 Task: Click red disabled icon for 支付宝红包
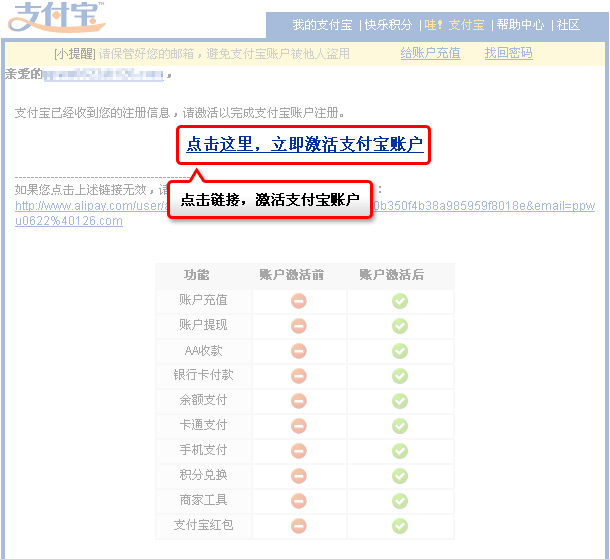(x=299, y=526)
